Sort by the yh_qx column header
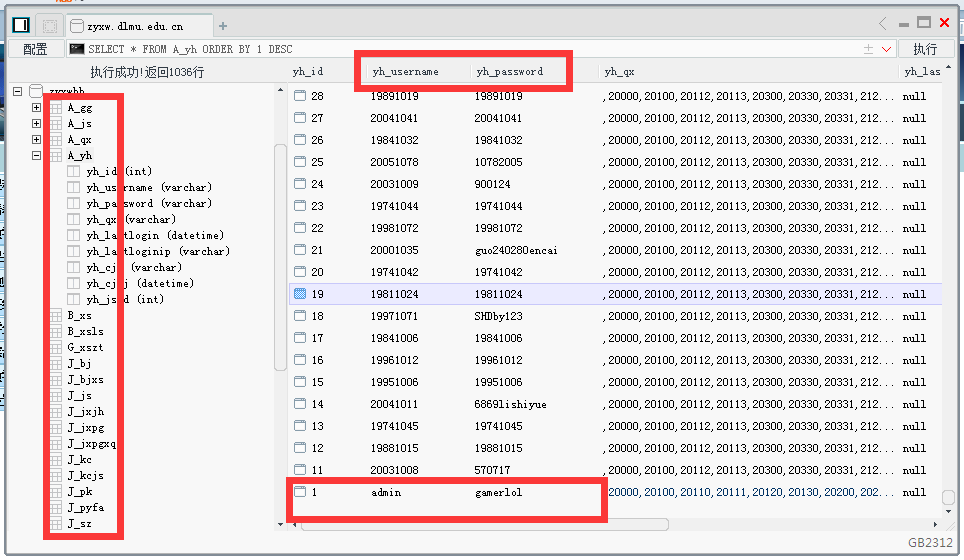Viewport: 964px width, 560px height. point(619,71)
